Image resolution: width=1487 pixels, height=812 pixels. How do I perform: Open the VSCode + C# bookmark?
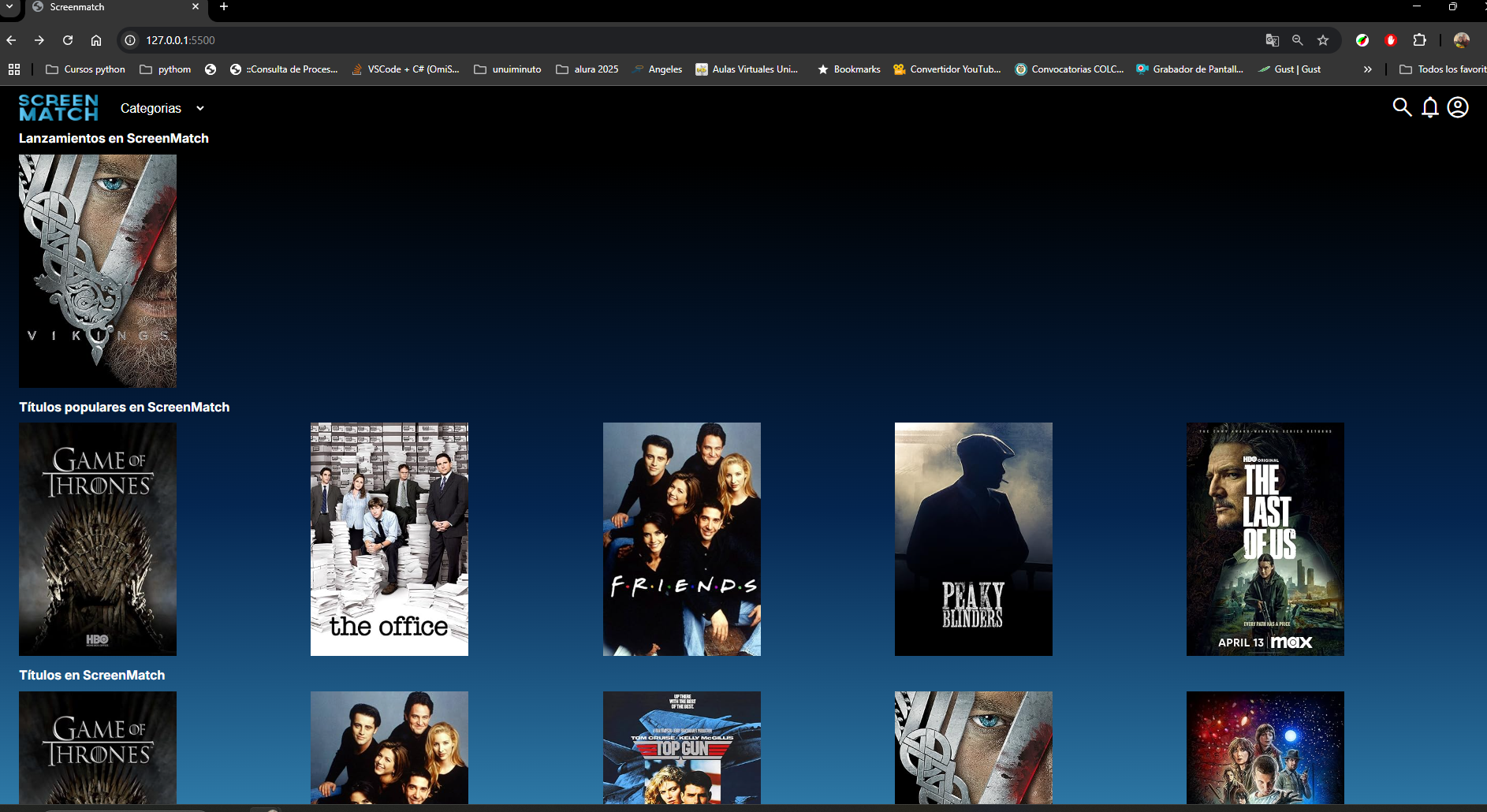405,69
